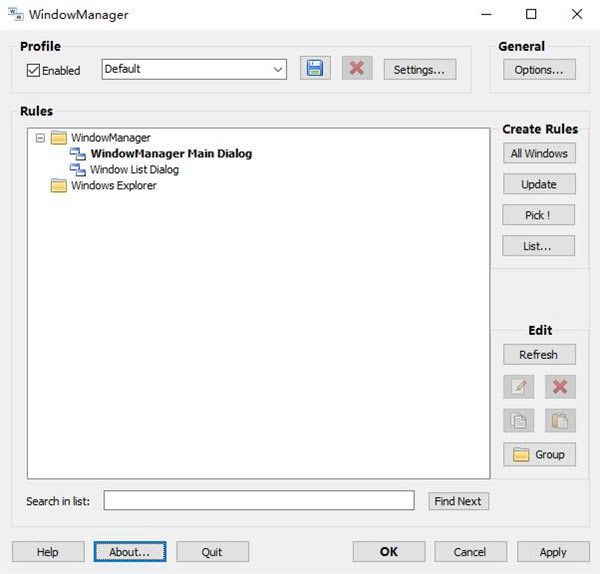Delete rule with red X under Refresh

click(560, 387)
